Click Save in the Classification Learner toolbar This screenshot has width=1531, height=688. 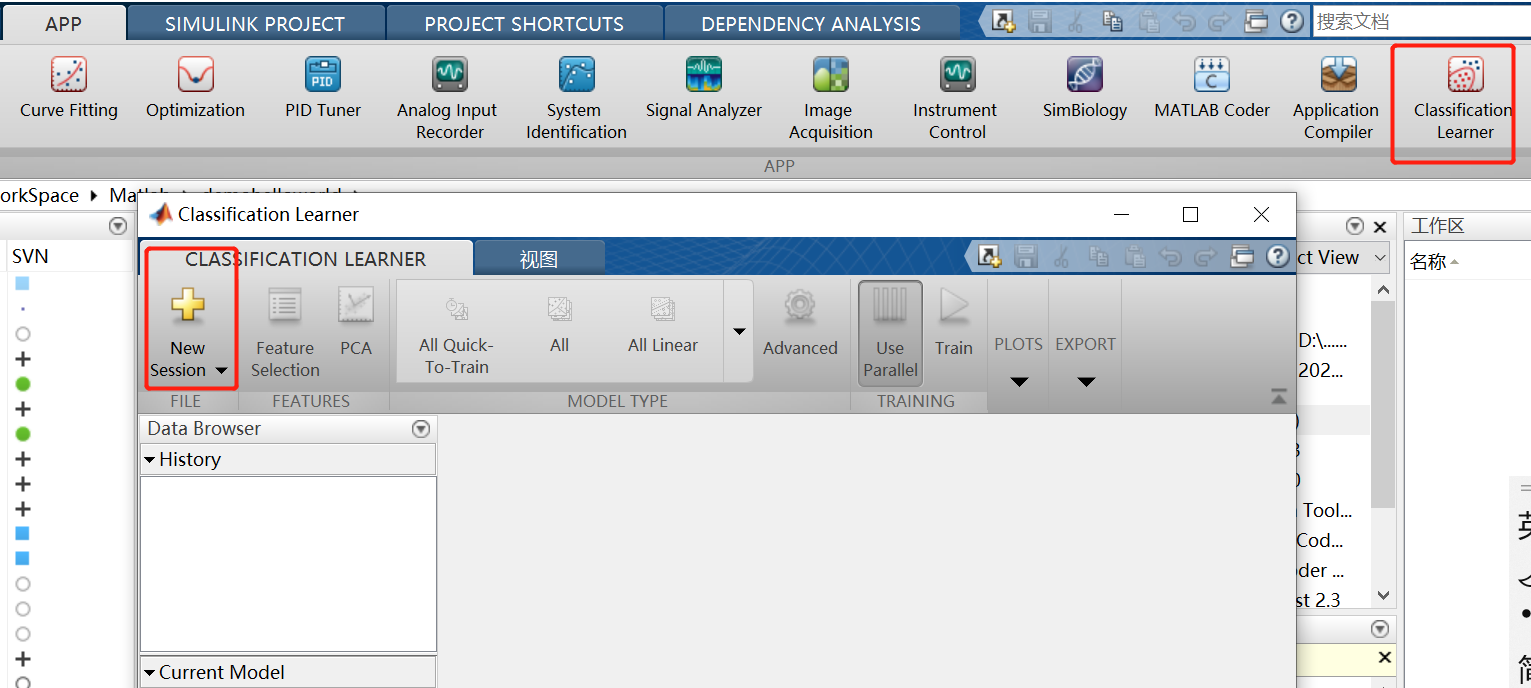coord(1025,257)
